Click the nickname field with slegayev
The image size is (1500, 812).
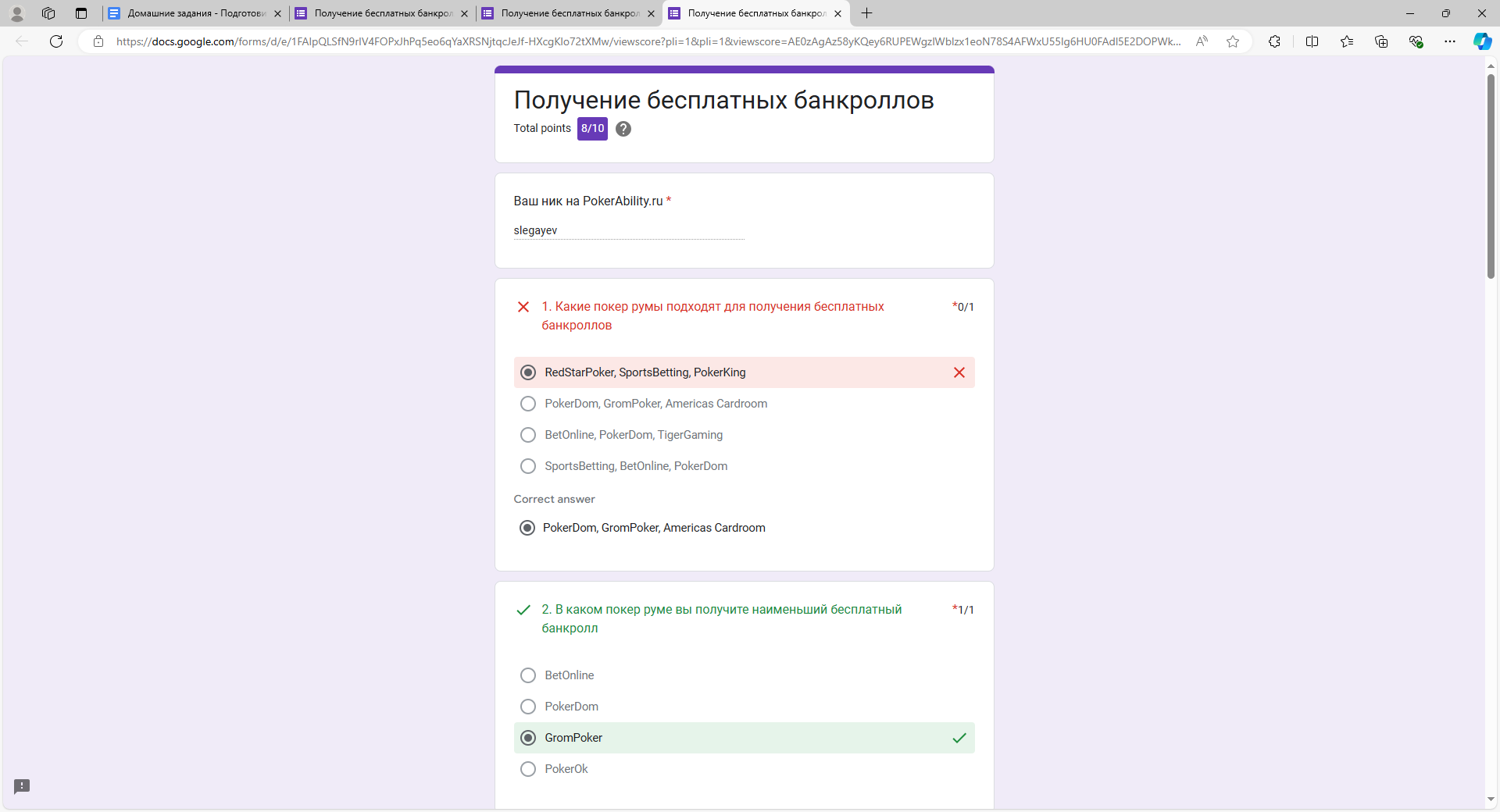point(629,230)
